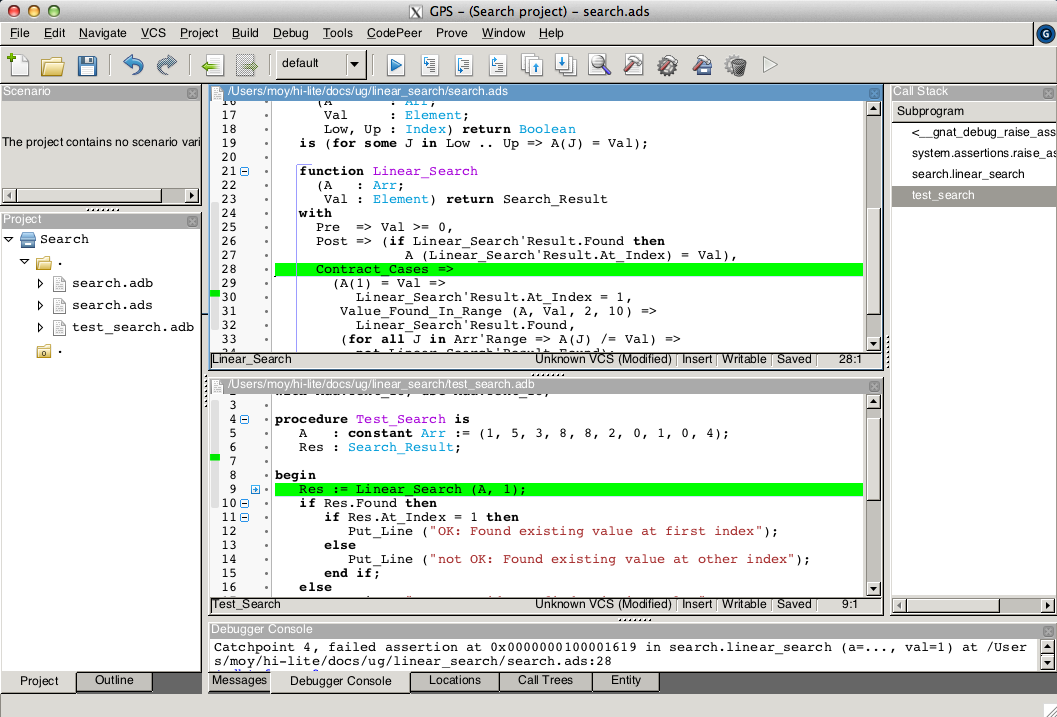Click the Search project root icon

pyautogui.click(x=28, y=239)
